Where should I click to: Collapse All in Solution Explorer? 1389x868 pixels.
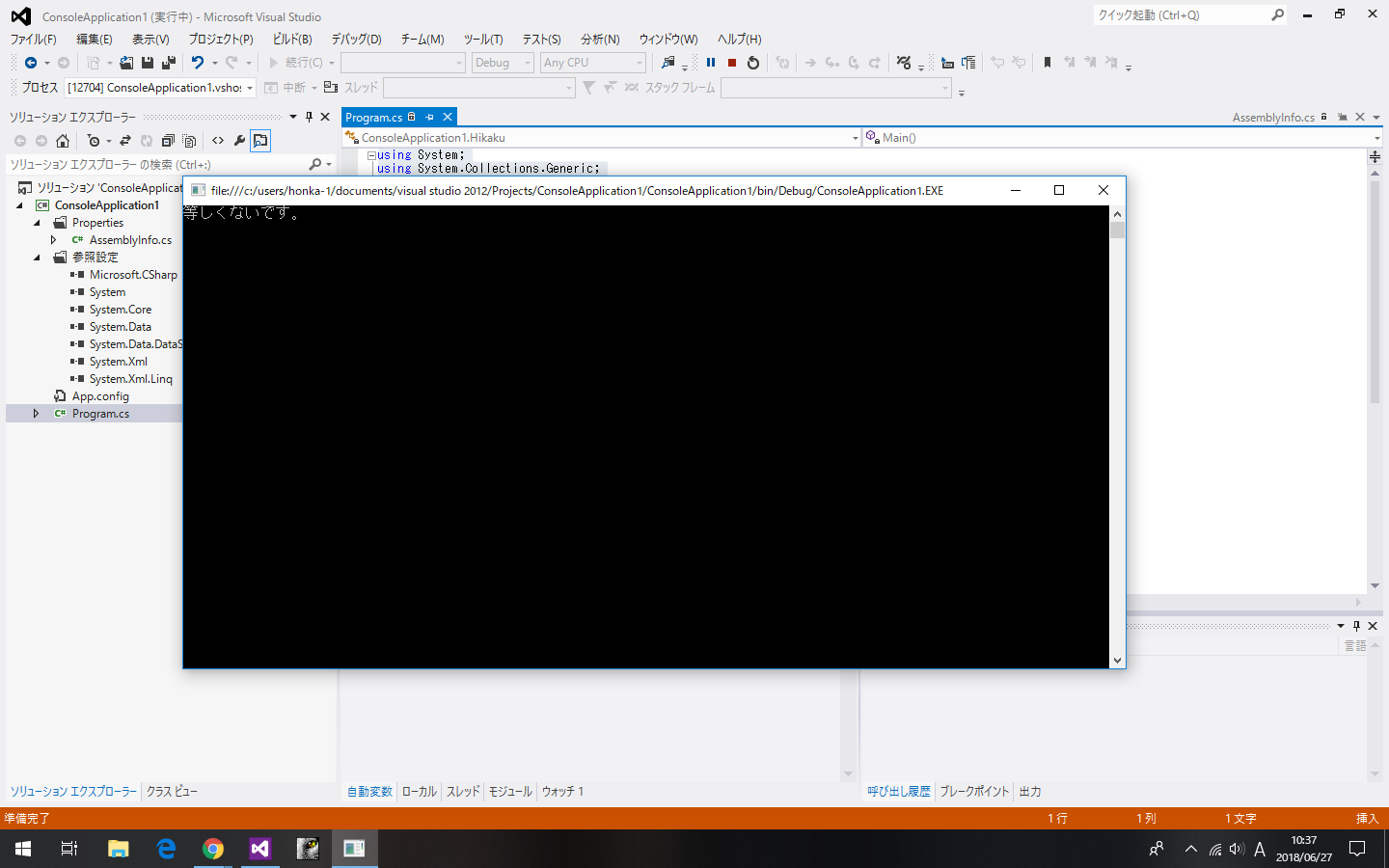click(168, 141)
